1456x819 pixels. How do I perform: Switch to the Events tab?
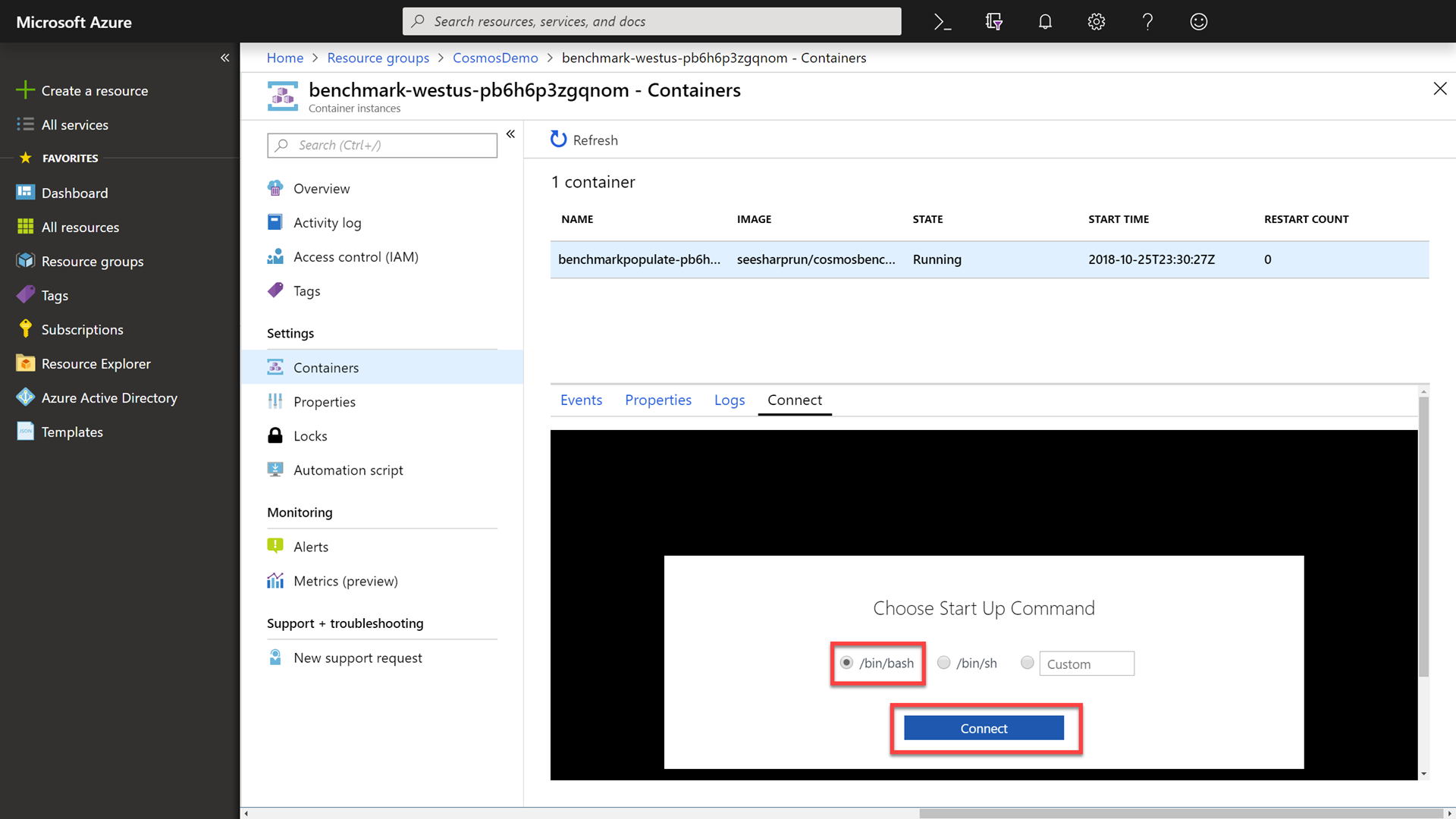[581, 399]
